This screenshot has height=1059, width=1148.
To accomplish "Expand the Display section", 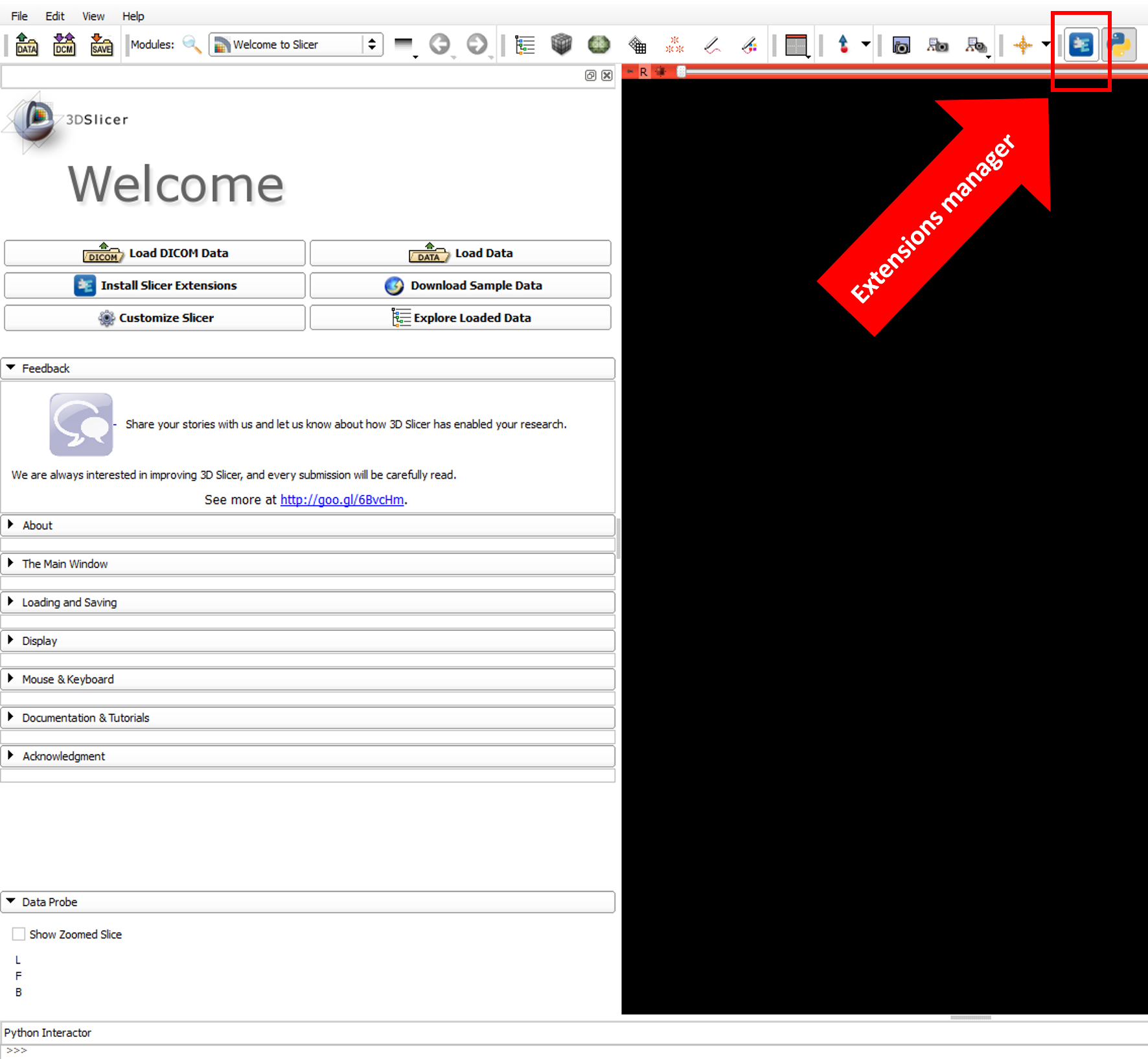I will pyautogui.click(x=308, y=641).
